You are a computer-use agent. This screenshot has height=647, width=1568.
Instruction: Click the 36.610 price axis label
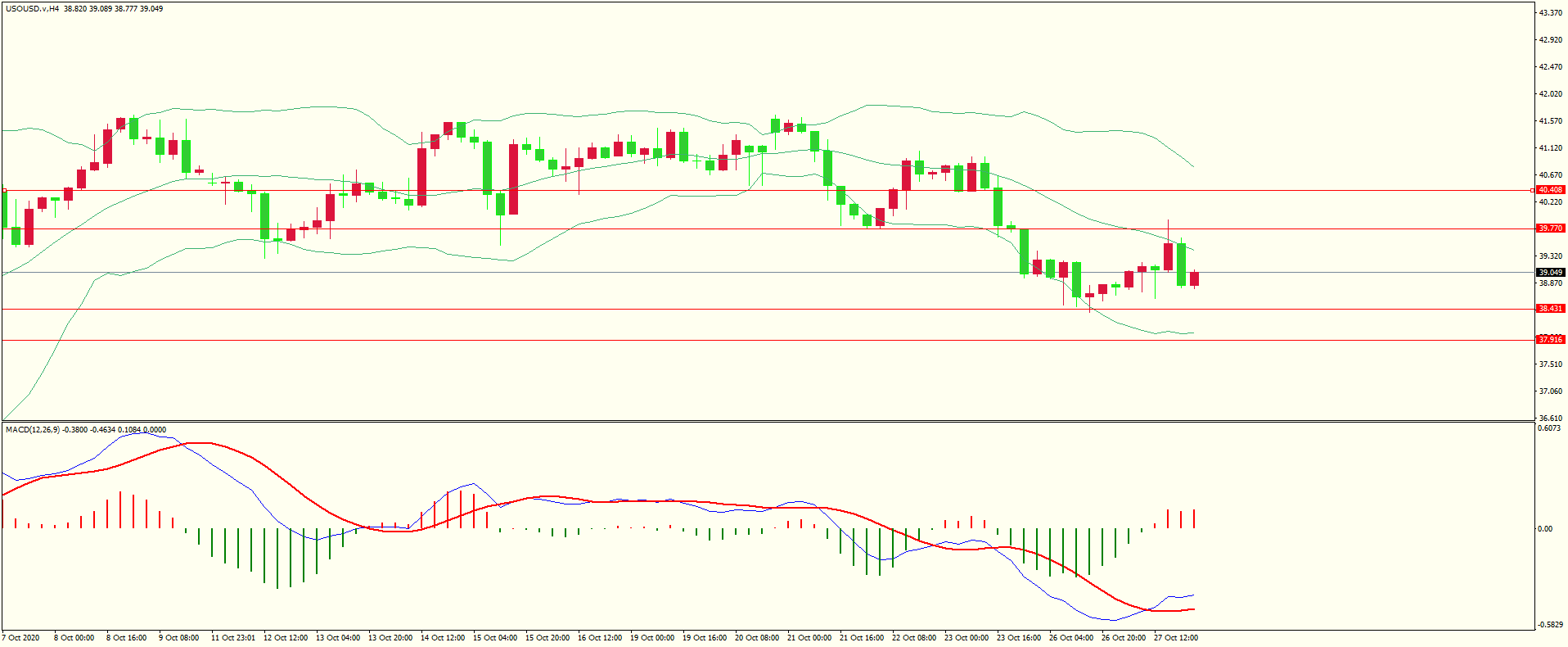(1551, 419)
